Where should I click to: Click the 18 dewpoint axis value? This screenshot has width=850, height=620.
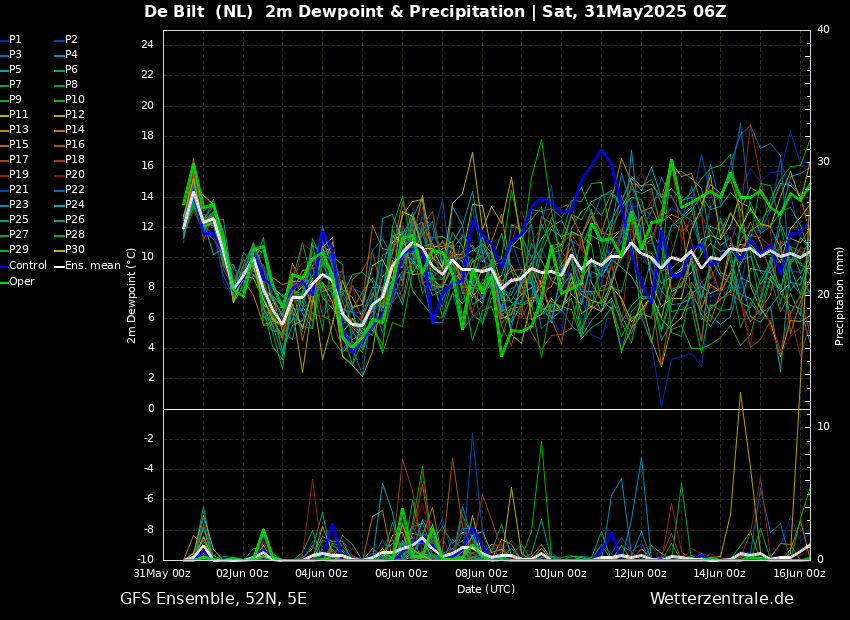click(147, 136)
